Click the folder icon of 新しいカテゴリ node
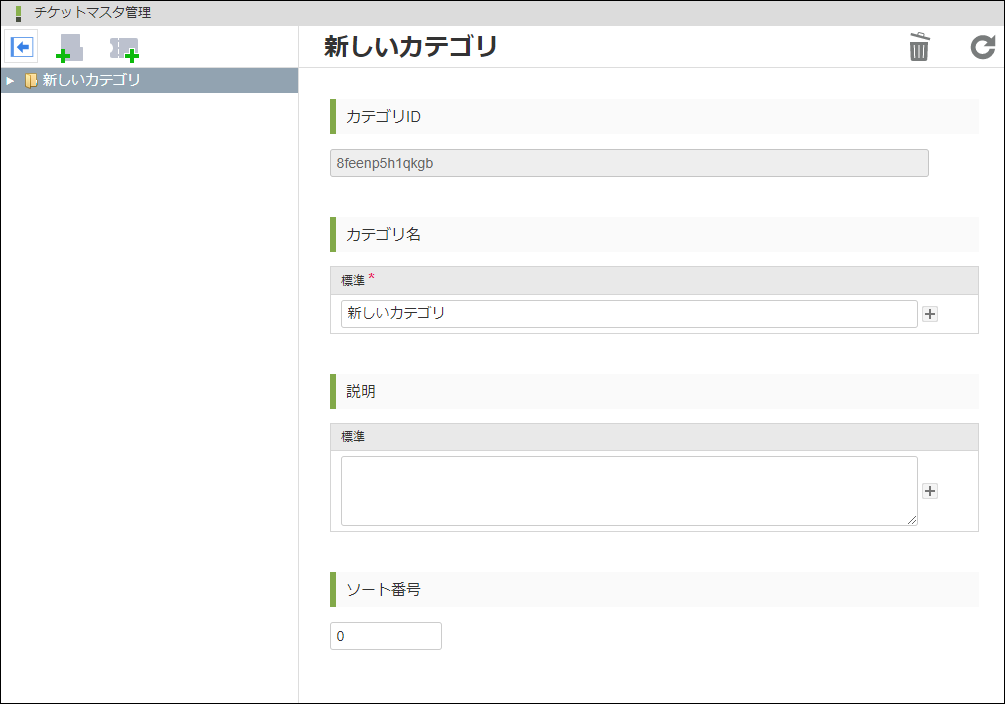This screenshot has width=1005, height=704. point(31,81)
